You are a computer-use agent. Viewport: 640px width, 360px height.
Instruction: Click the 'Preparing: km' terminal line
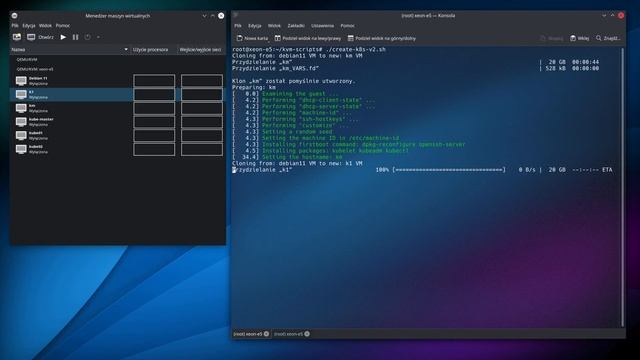tap(254, 87)
